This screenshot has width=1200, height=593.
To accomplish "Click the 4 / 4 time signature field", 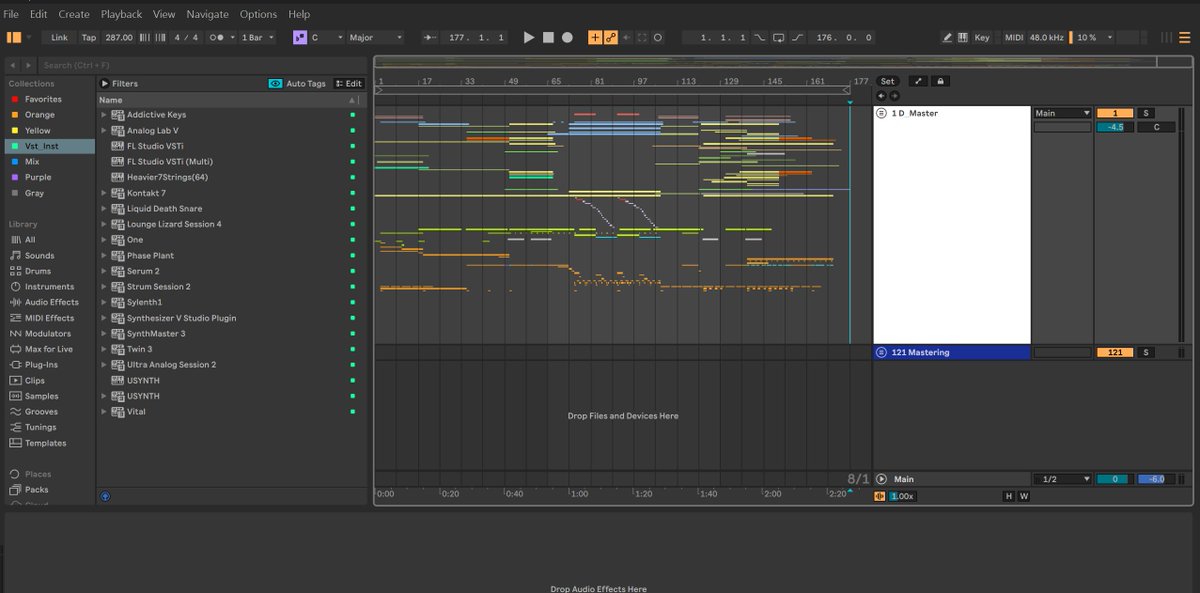I will click(186, 37).
